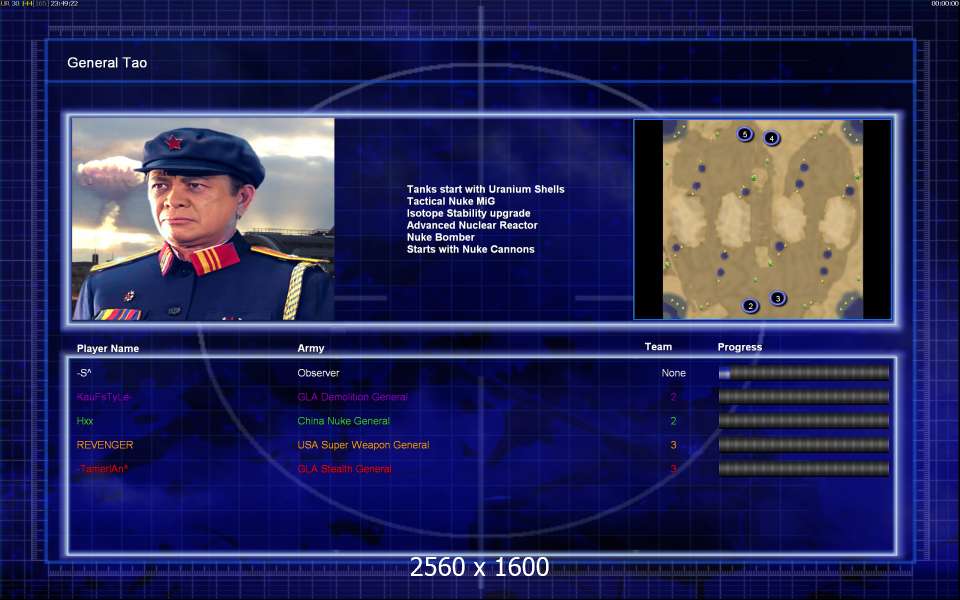Click the 'Player Name' column header

coord(108,348)
